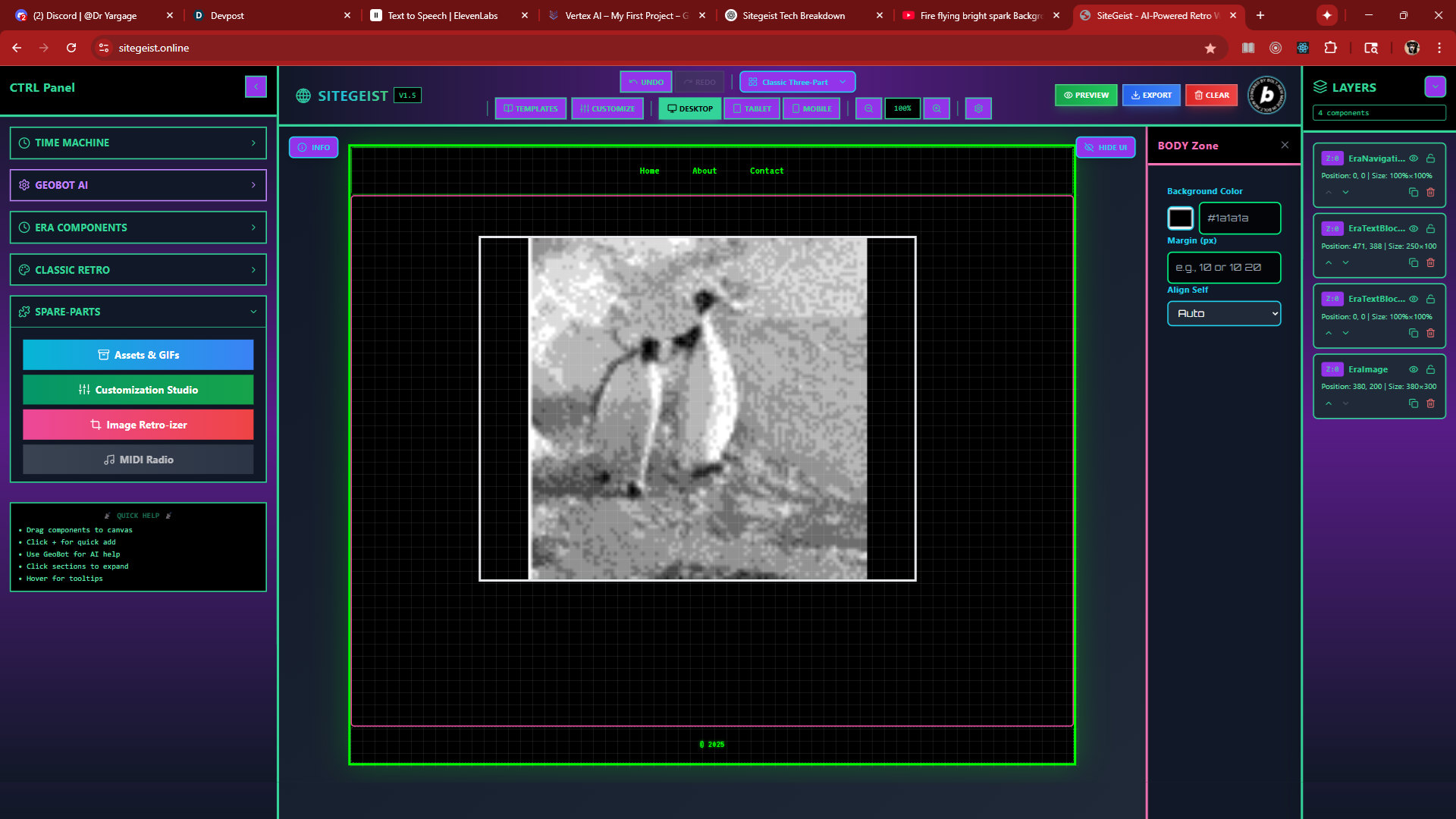Click the Margin px input field

click(x=1223, y=268)
